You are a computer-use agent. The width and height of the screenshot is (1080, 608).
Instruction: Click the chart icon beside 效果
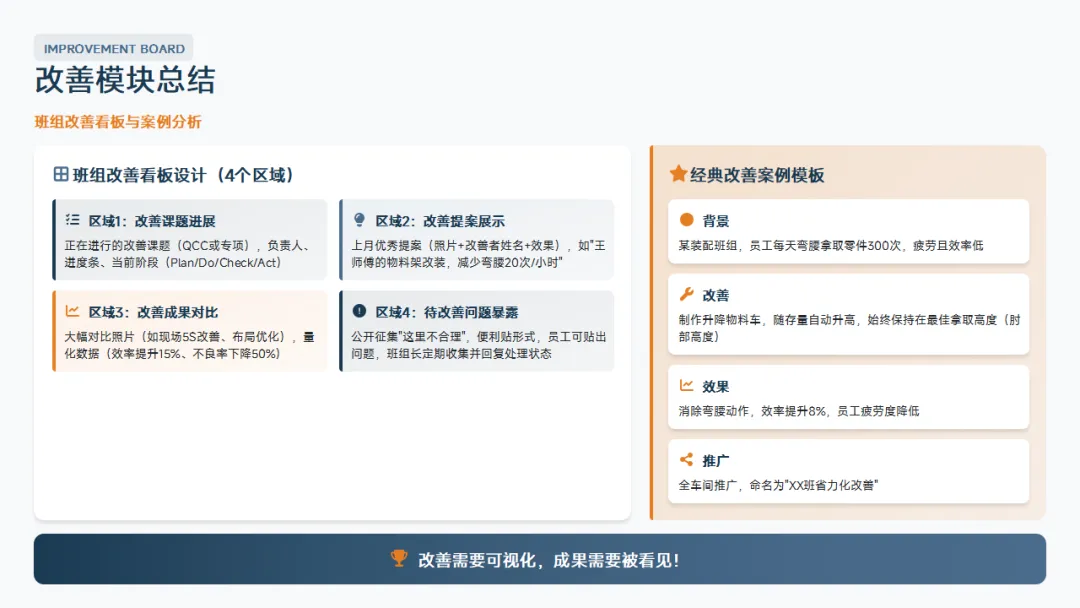point(686,386)
